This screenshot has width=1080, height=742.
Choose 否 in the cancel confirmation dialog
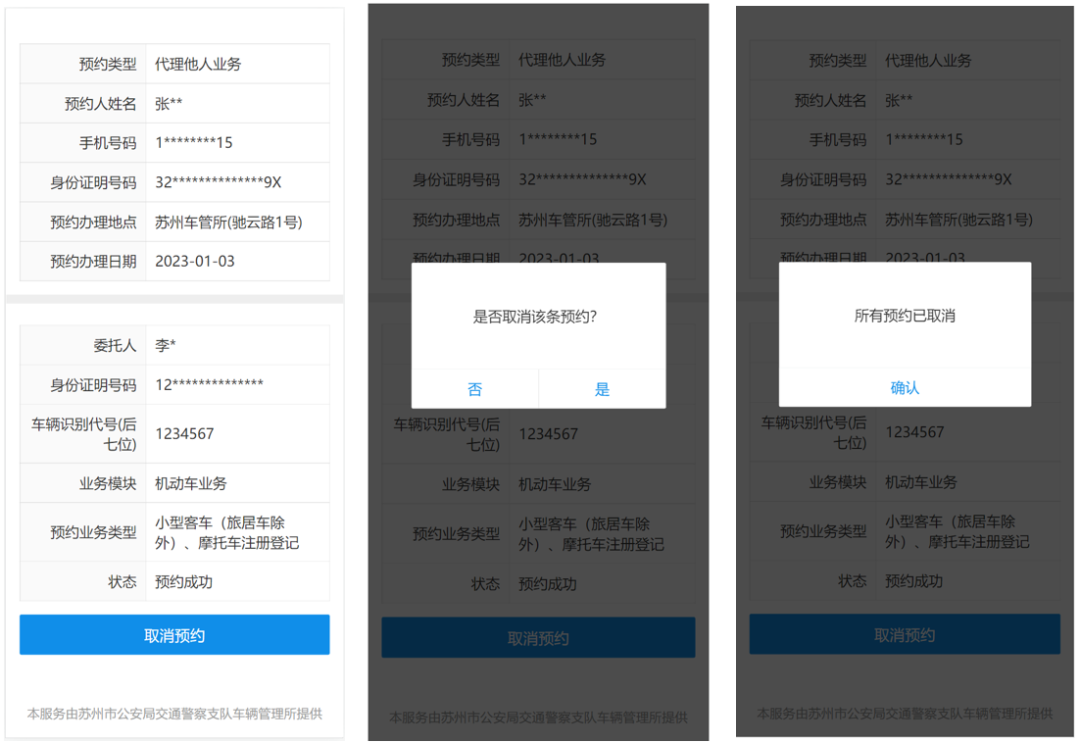click(x=475, y=389)
